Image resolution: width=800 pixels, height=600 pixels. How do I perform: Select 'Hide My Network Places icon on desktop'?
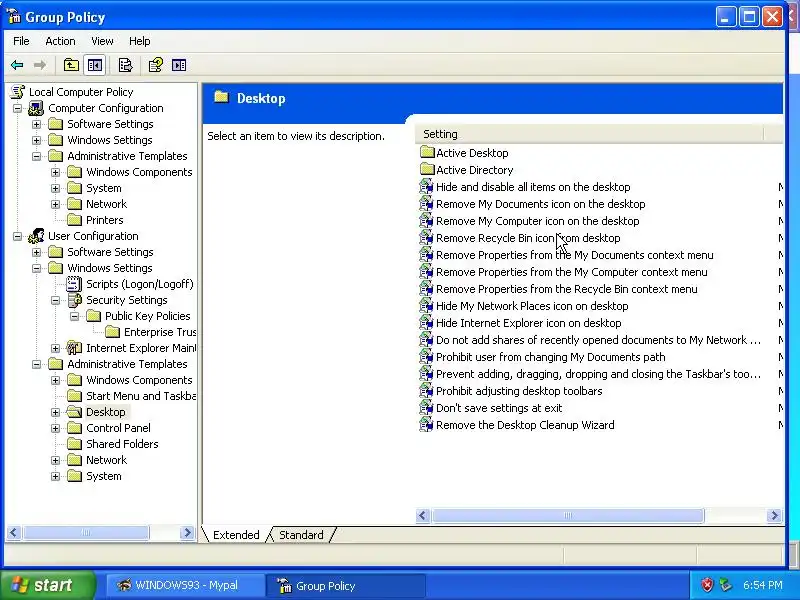532,306
